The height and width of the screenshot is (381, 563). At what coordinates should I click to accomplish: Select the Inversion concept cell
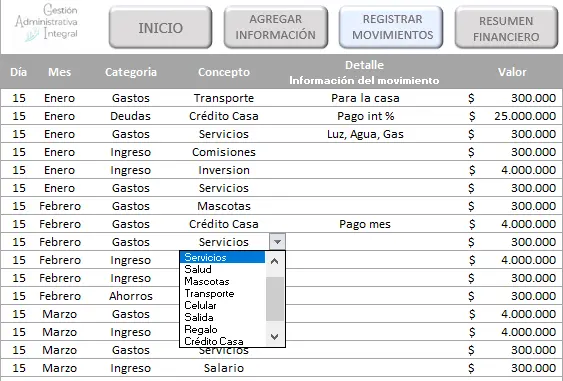224,170
